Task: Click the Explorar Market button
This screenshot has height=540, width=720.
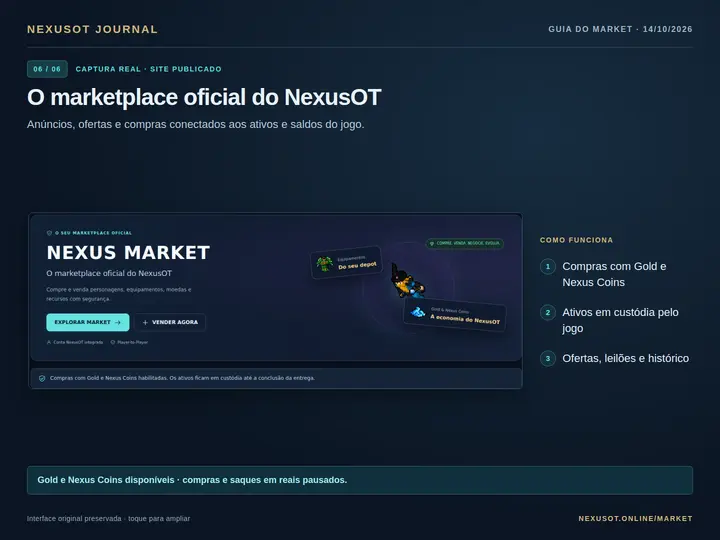Action: point(88,322)
